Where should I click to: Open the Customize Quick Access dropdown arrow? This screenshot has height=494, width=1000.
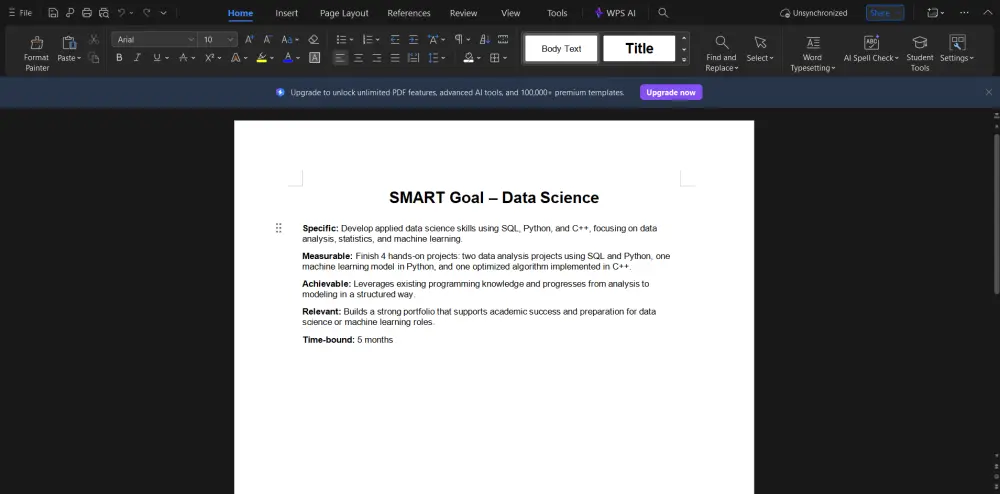[x=163, y=13]
